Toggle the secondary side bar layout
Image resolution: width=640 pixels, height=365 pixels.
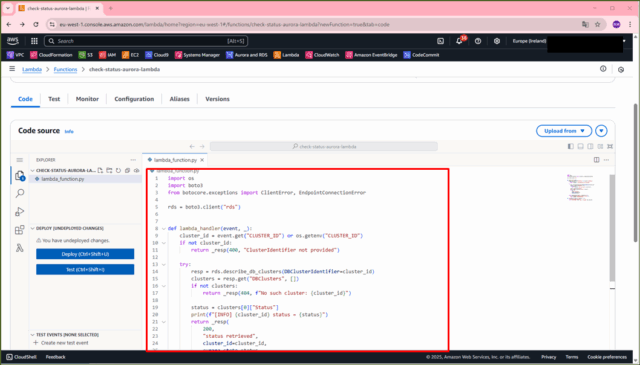tap(590, 146)
